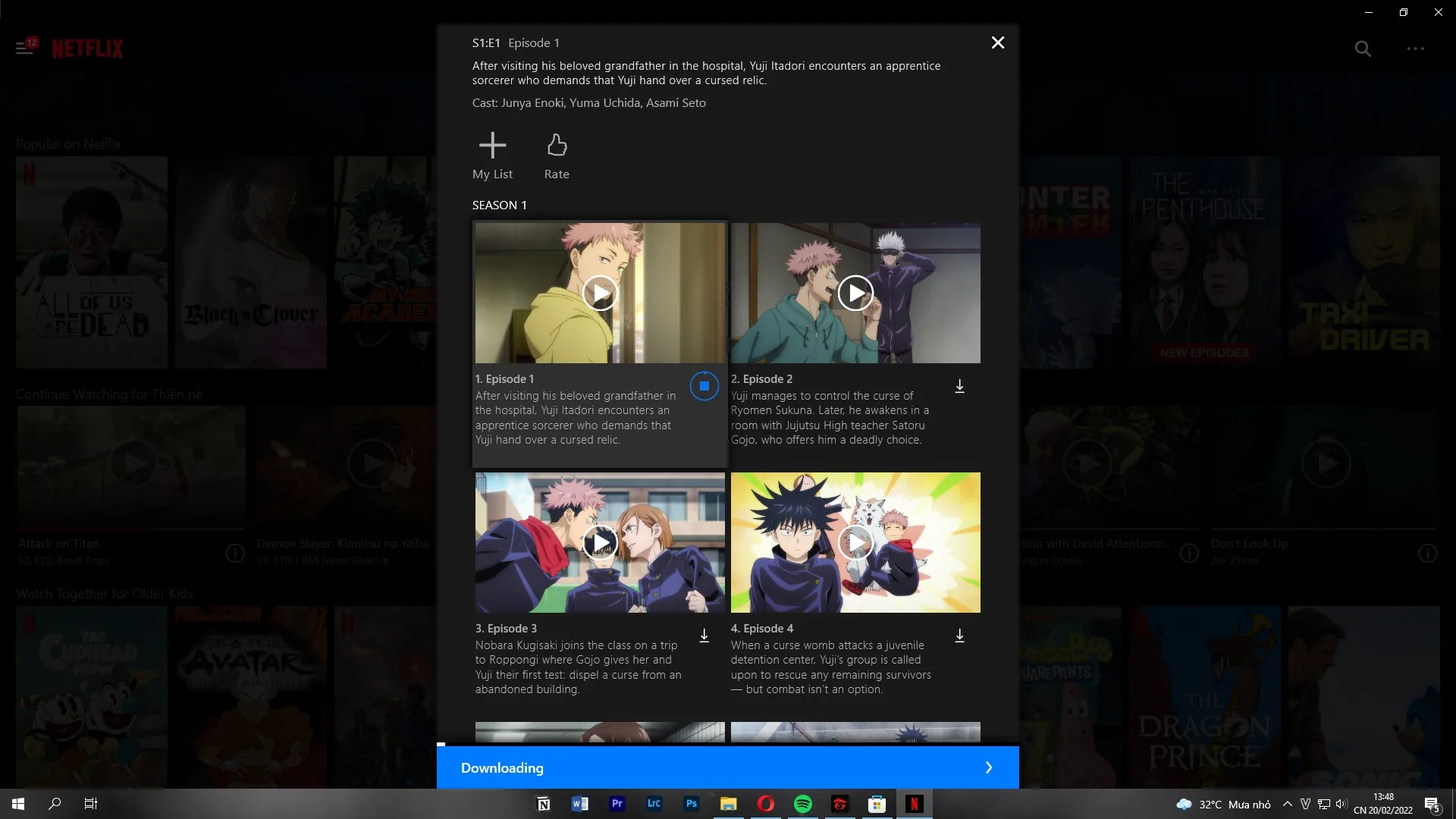This screenshot has height=819, width=1456.
Task: Open the All of Us Are Dead poster
Action: 92,262
